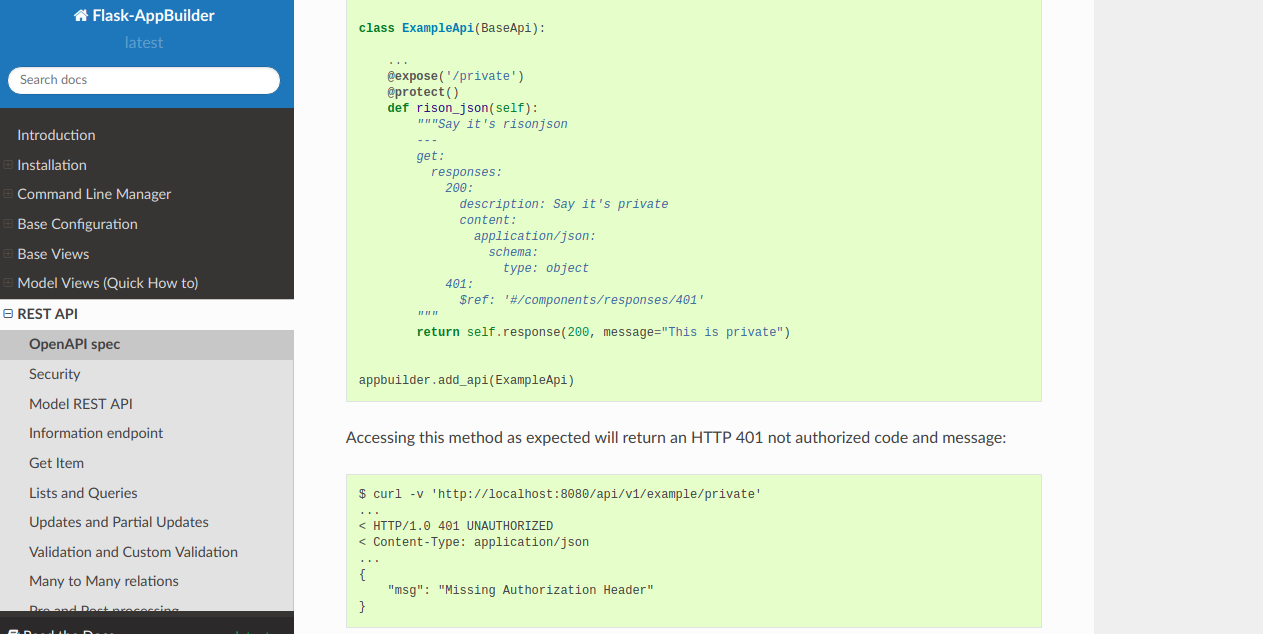Go to Many to Many relations subsection
The height and width of the screenshot is (634, 1263).
104,581
